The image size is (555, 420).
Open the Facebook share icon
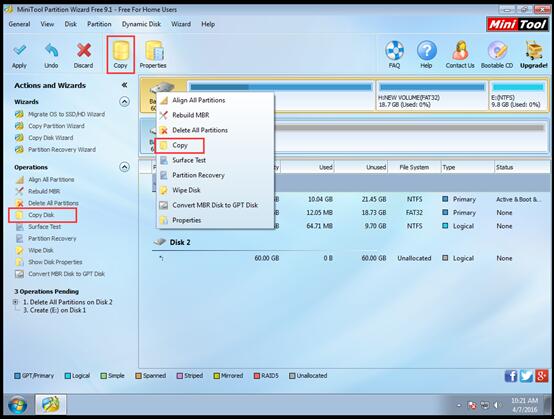coord(510,376)
